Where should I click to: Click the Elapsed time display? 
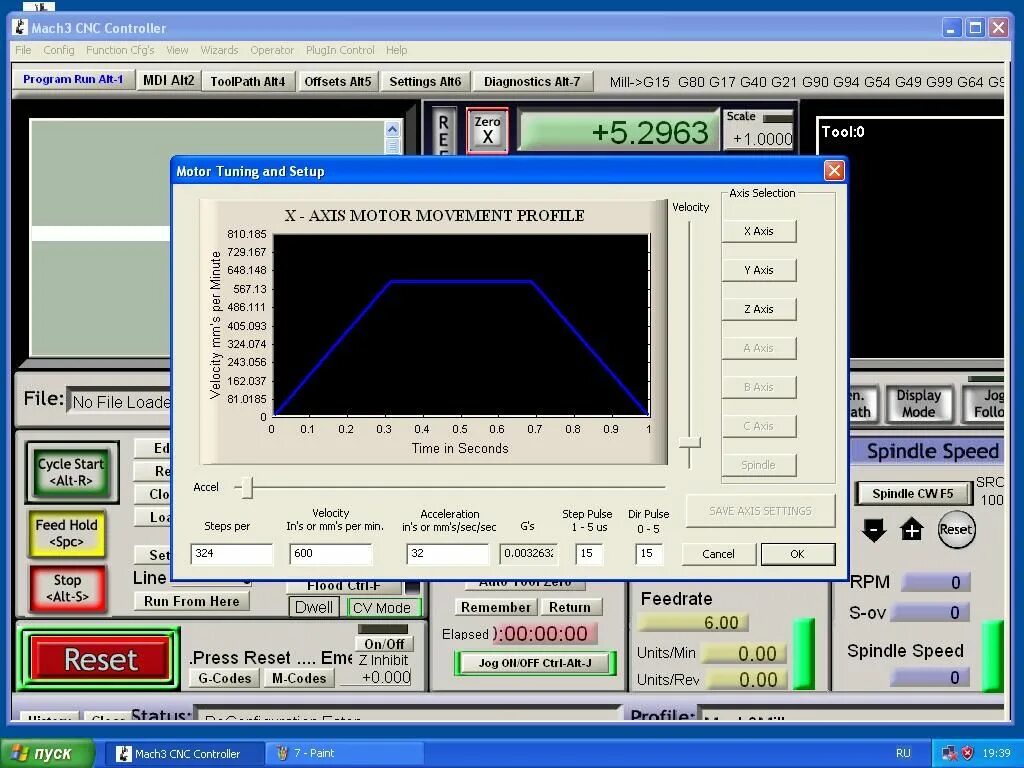pyautogui.click(x=543, y=633)
